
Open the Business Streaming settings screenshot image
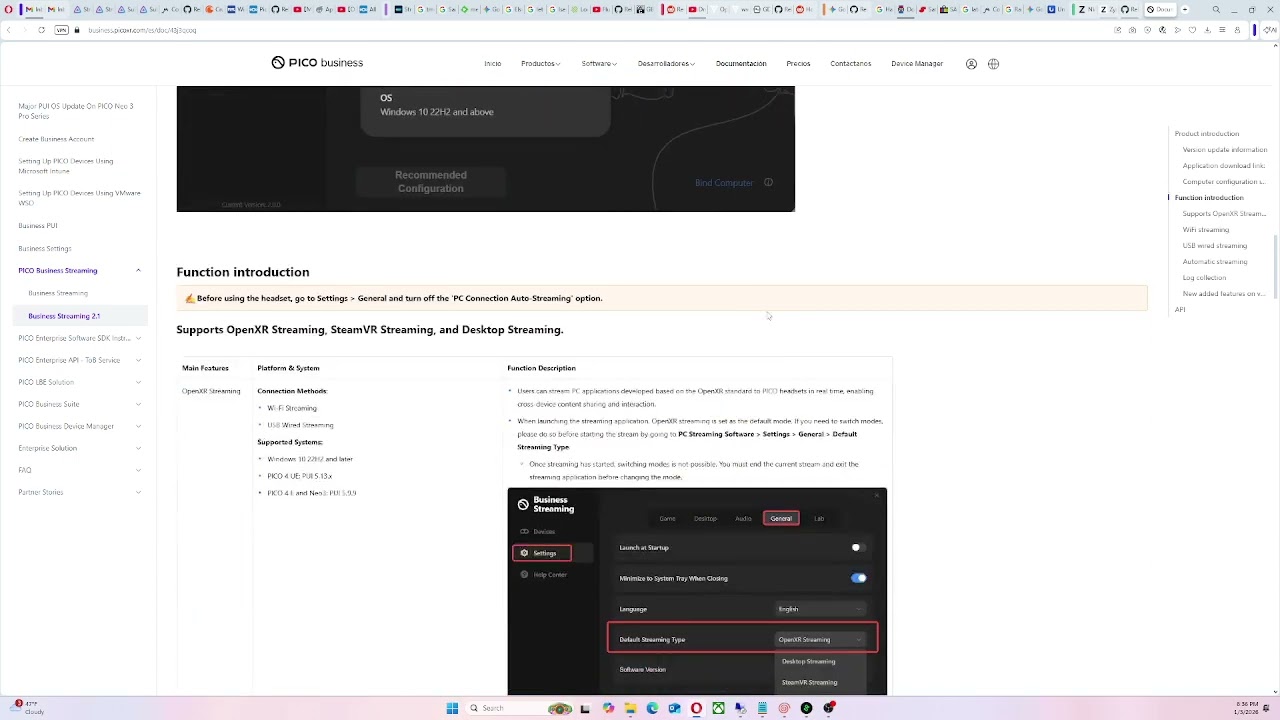(x=697, y=591)
